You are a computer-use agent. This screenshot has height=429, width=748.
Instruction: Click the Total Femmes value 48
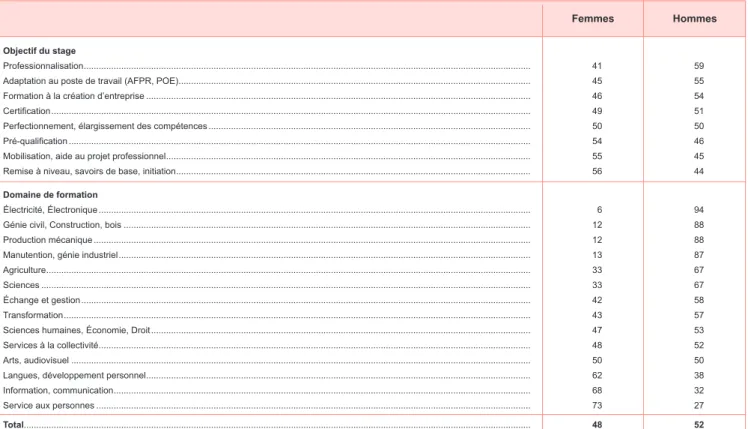click(597, 424)
